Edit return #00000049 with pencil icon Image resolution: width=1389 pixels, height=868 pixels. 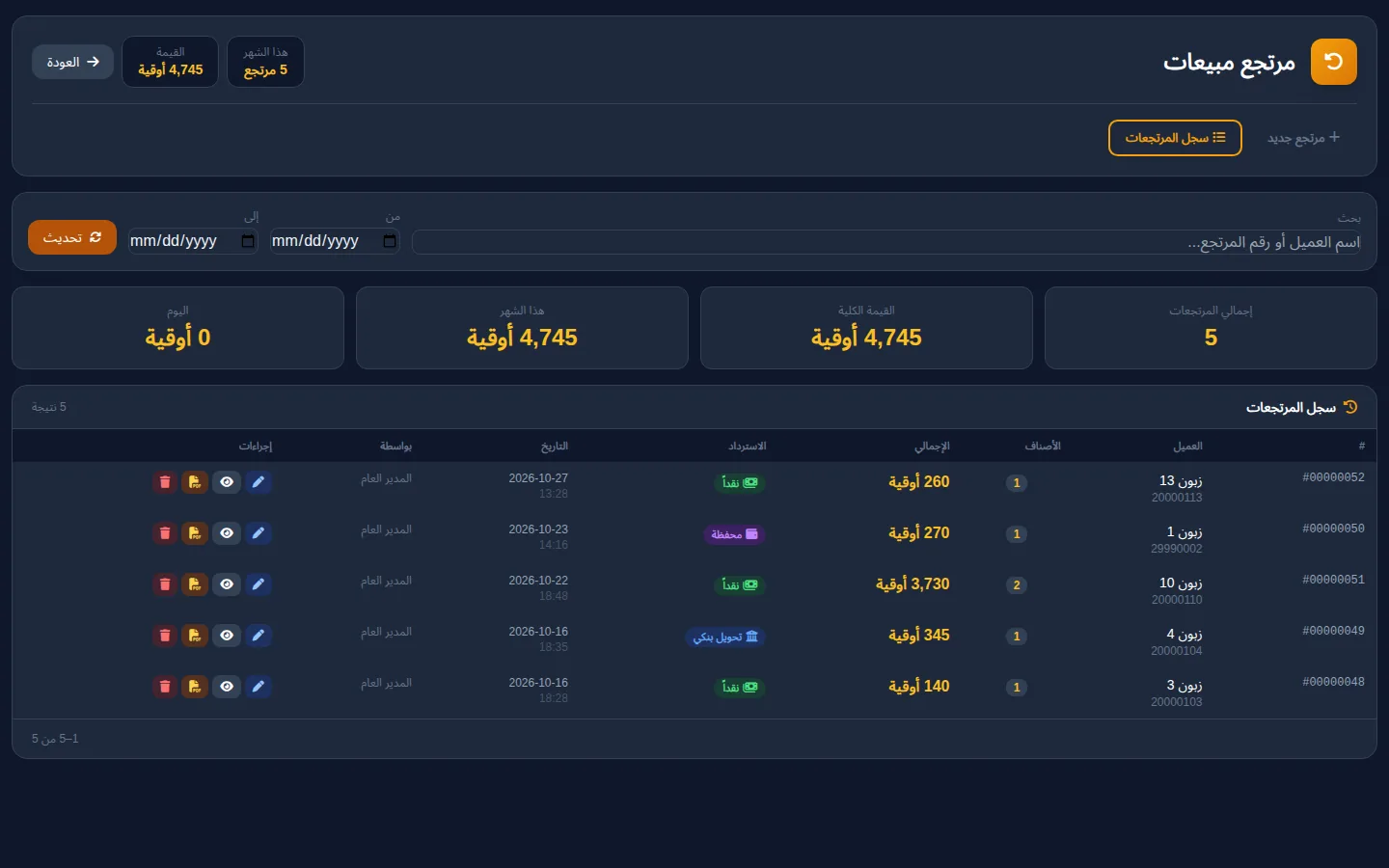pos(258,636)
